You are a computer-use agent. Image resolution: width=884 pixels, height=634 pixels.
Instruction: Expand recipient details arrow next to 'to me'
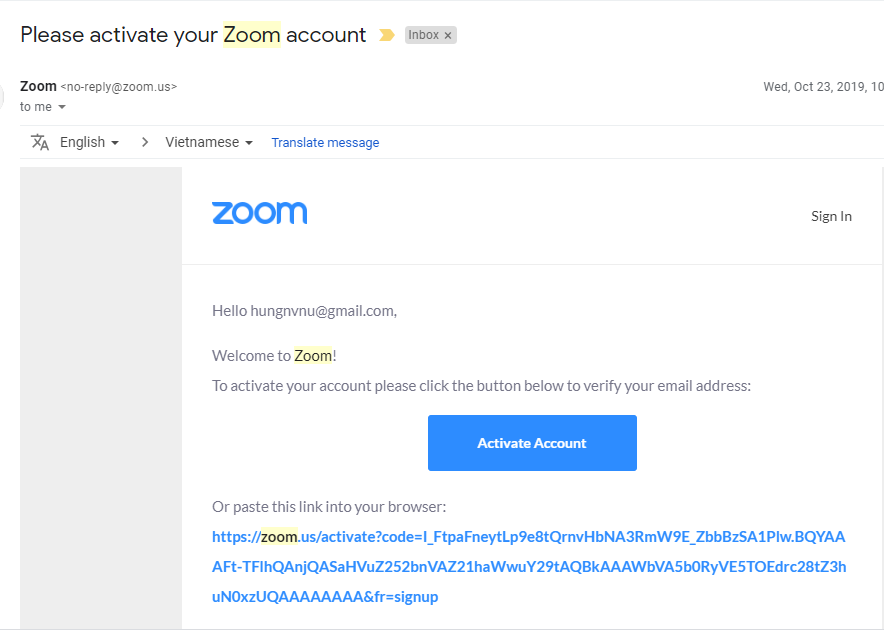point(62,107)
